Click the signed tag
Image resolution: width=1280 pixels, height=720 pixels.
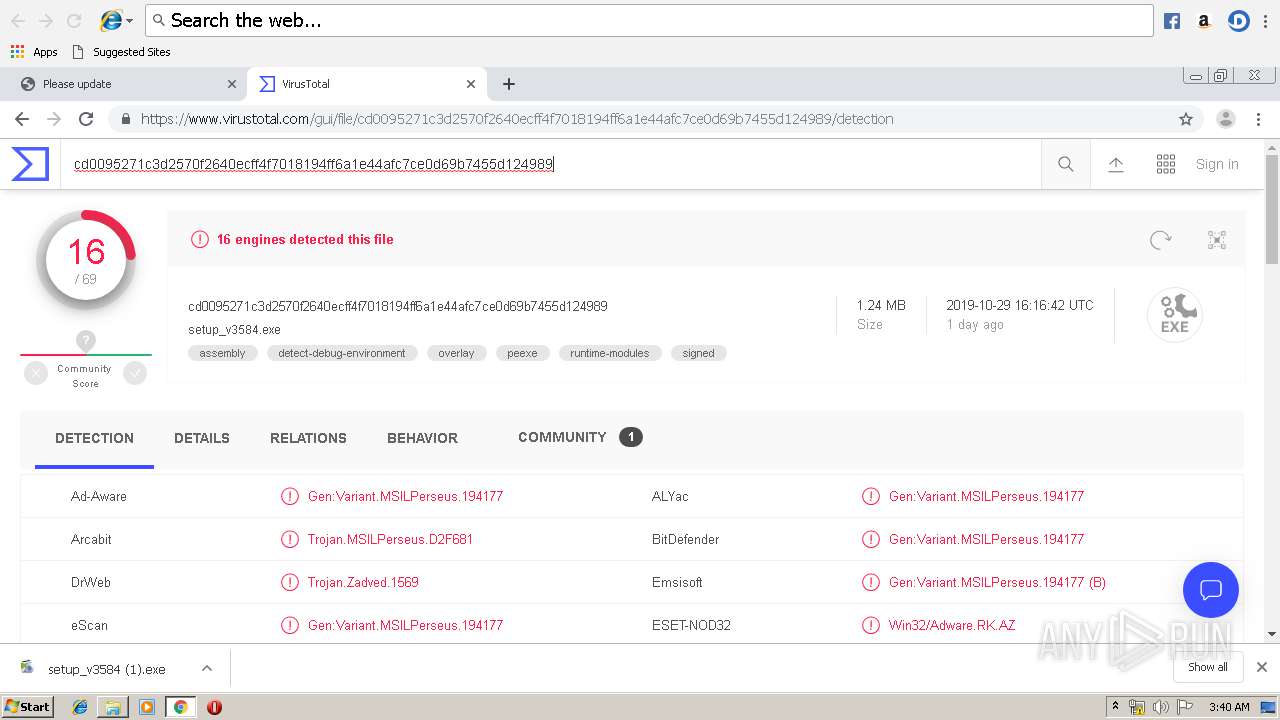click(x=698, y=353)
